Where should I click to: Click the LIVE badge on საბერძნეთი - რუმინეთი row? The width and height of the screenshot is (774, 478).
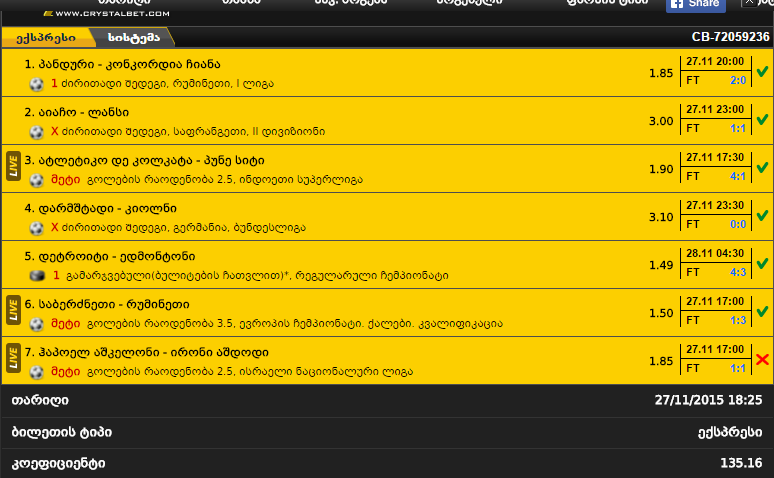(x=13, y=310)
